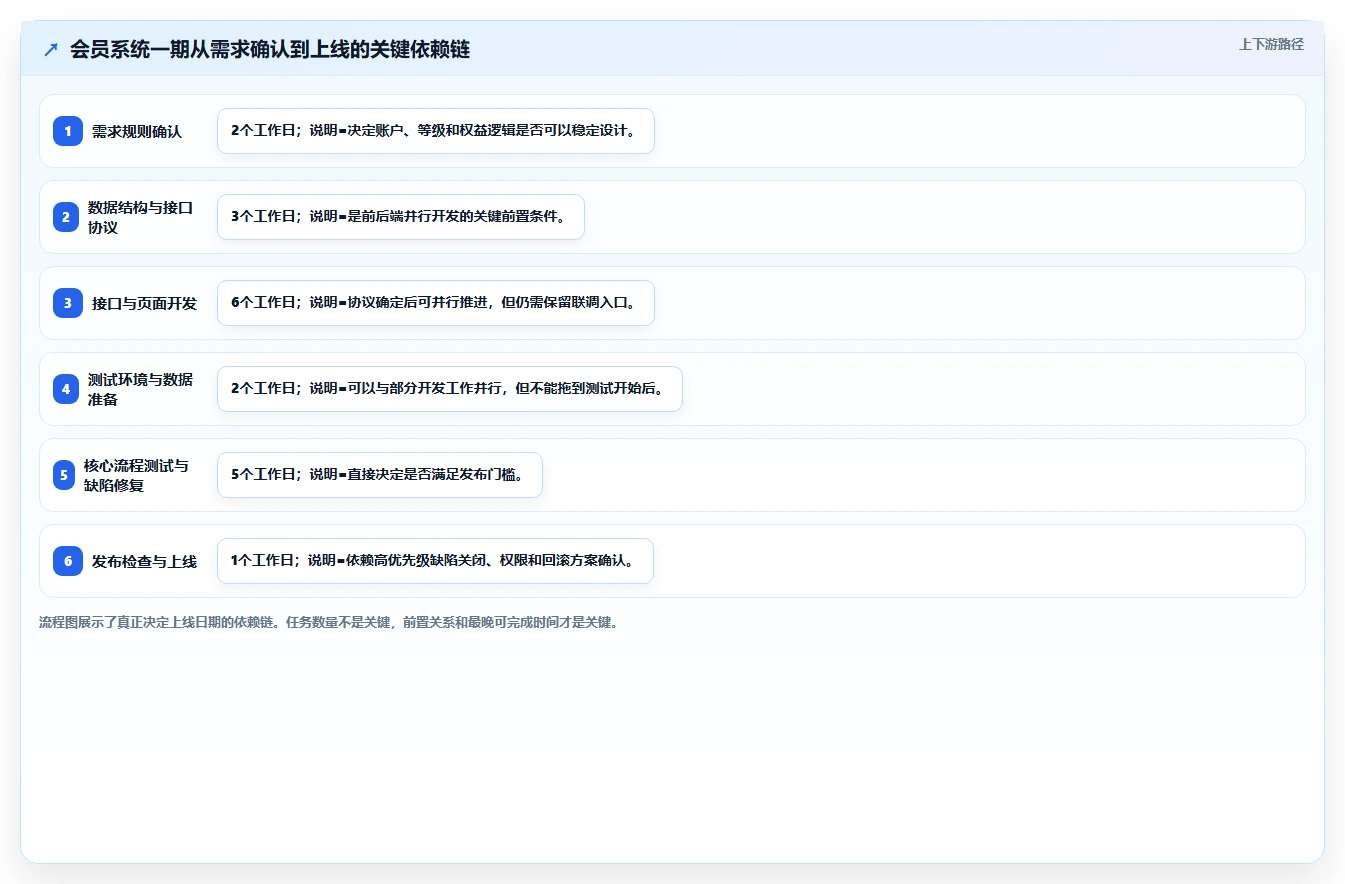Click the note saying 不能拖到测试开始后
This screenshot has height=884, width=1345.
tap(450, 389)
